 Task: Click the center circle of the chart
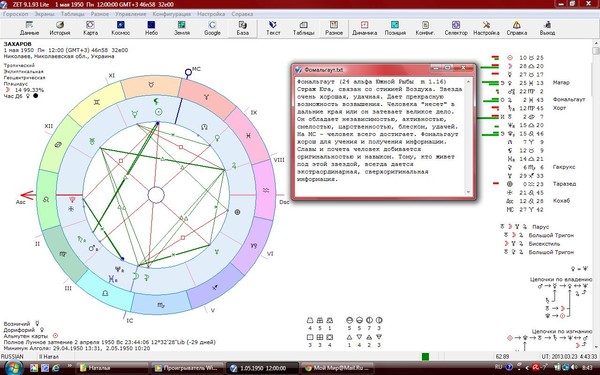pos(156,195)
